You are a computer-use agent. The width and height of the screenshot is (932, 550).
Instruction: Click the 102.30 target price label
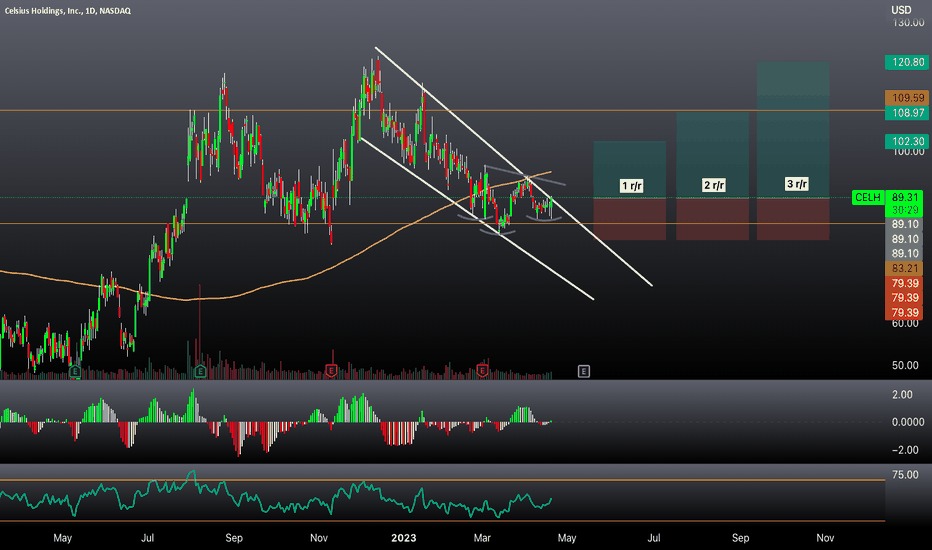907,141
